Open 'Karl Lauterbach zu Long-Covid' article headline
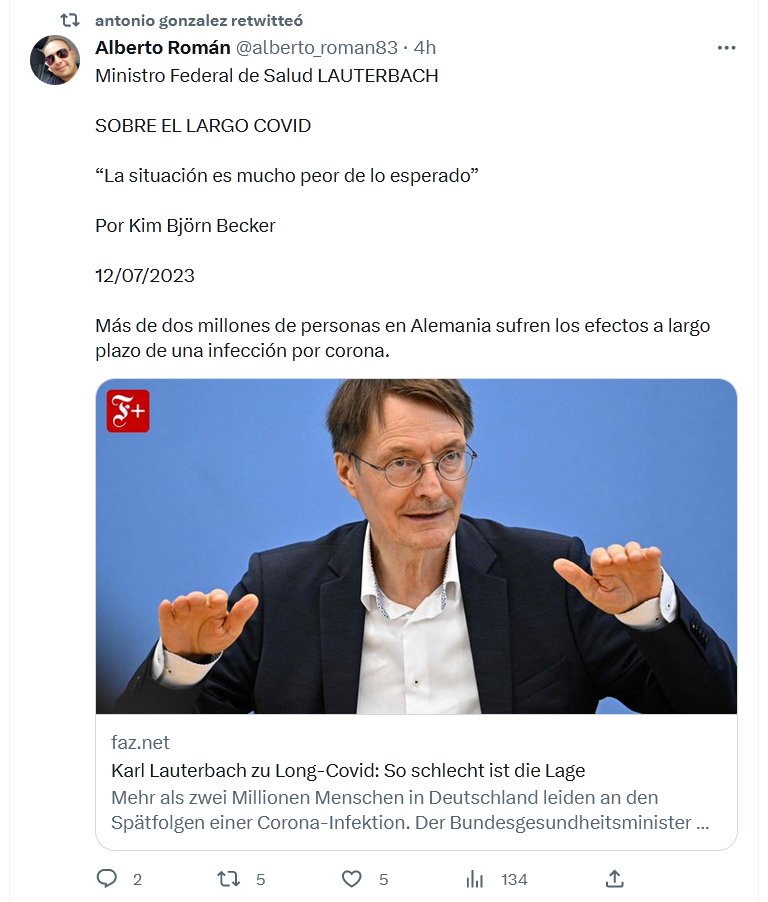Image resolution: width=768 pixels, height=902 pixels. tap(348, 770)
